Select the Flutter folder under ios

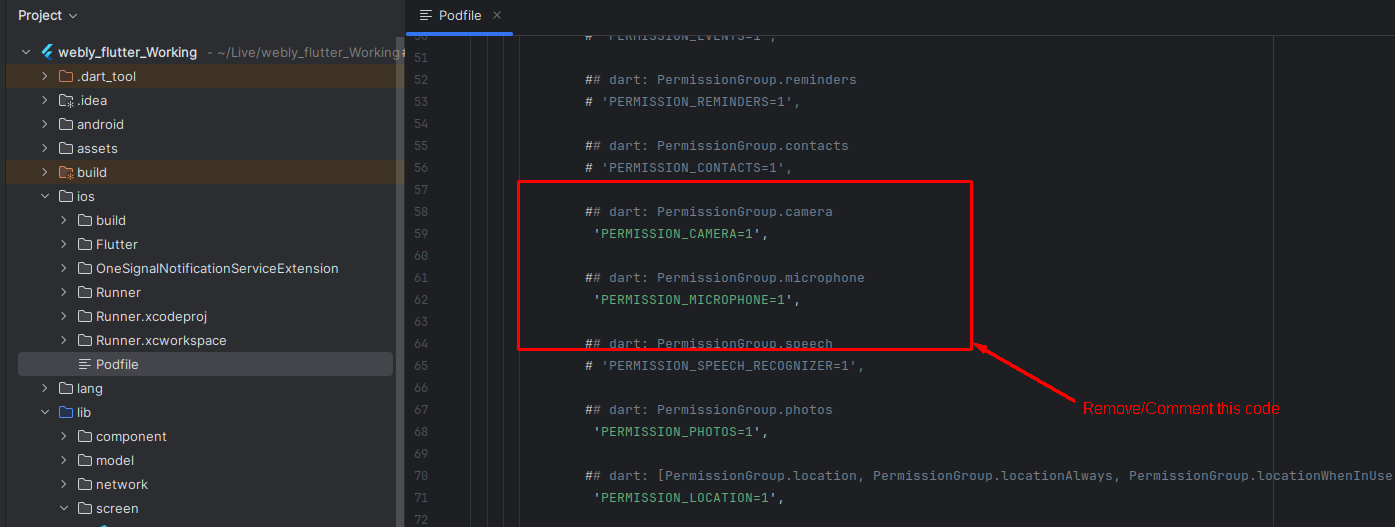click(x=117, y=245)
